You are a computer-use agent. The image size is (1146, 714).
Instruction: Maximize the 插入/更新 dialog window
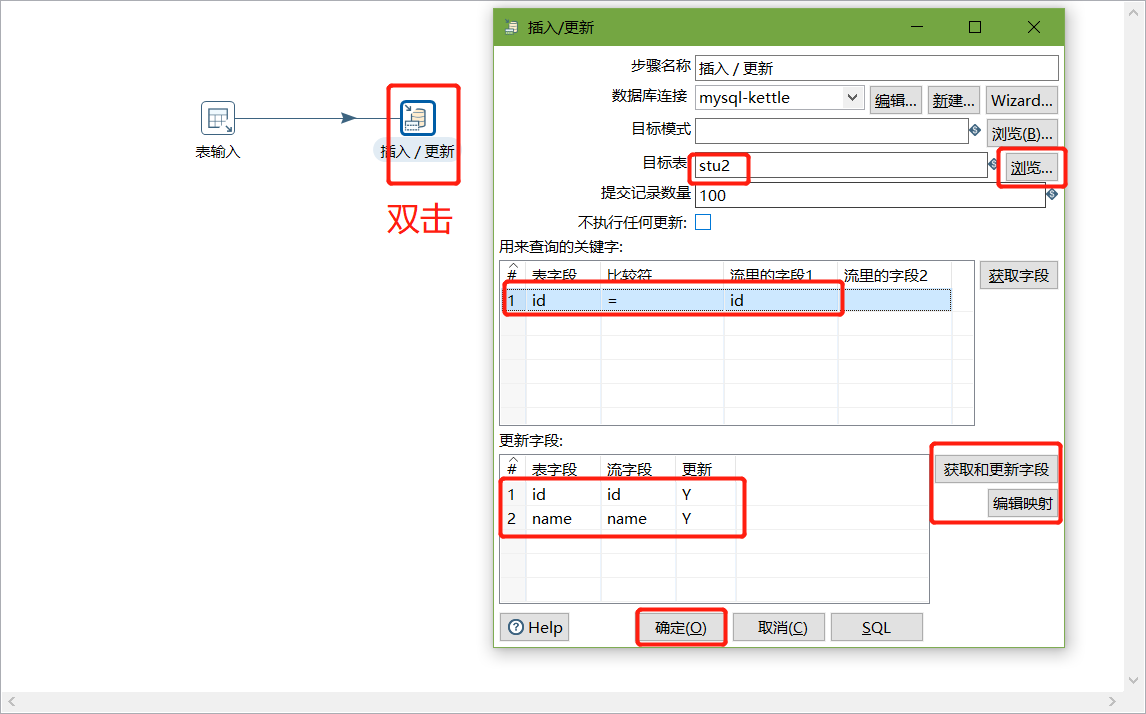point(975,27)
